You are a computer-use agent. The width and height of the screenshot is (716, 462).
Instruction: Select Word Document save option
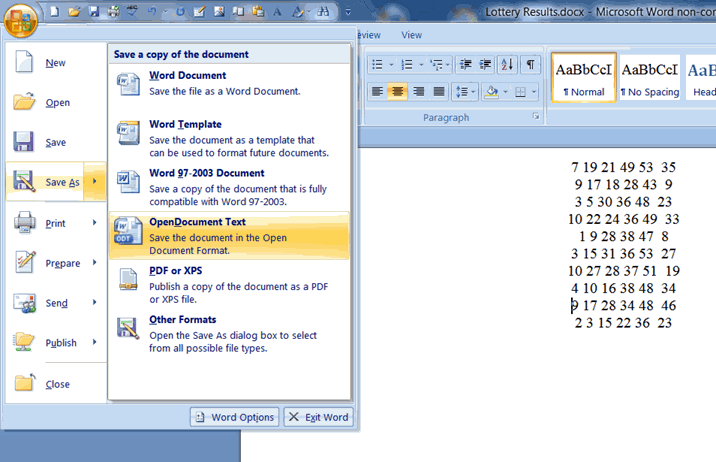pos(229,84)
